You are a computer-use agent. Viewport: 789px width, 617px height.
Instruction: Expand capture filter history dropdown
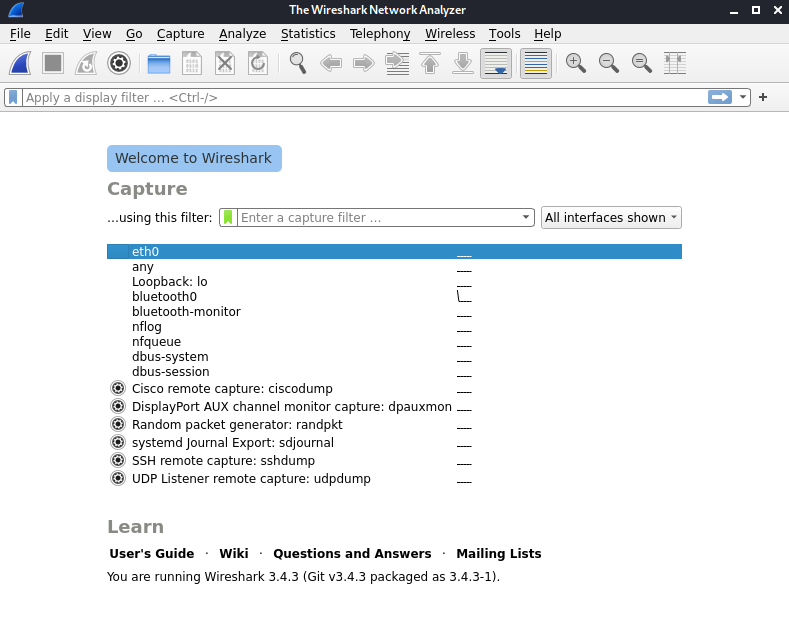[x=526, y=217]
